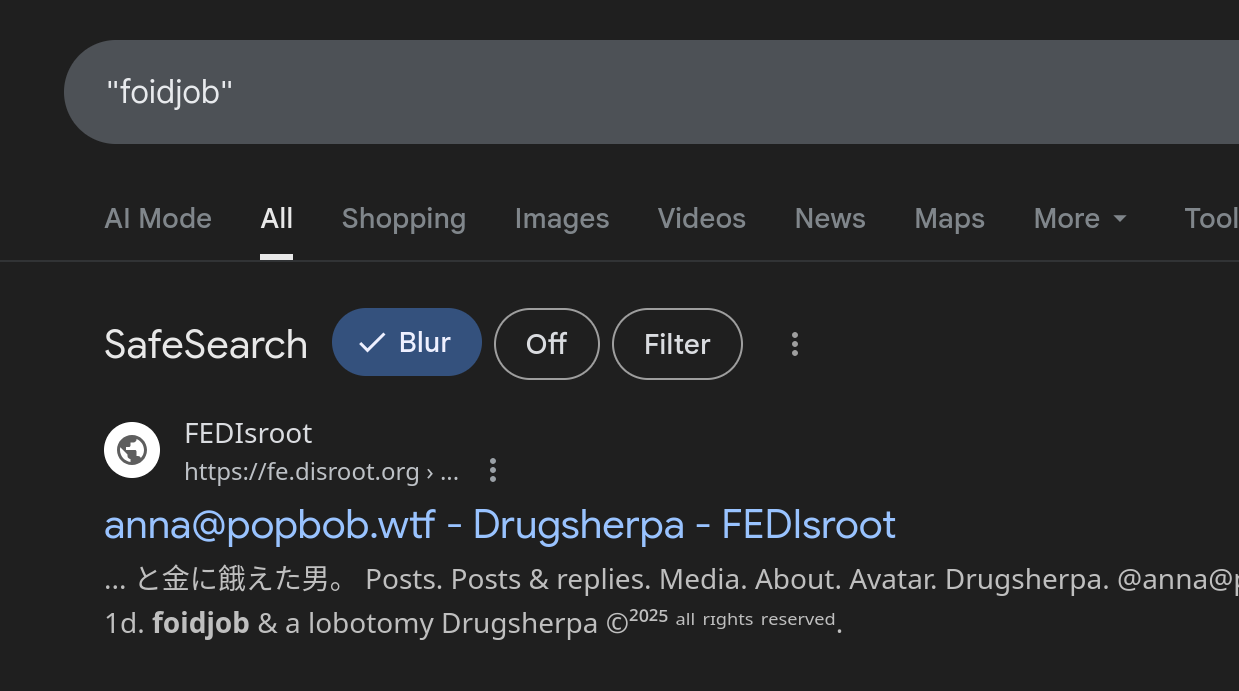Select the Blur SafeSearch option
The image size is (1239, 691).
coord(407,342)
